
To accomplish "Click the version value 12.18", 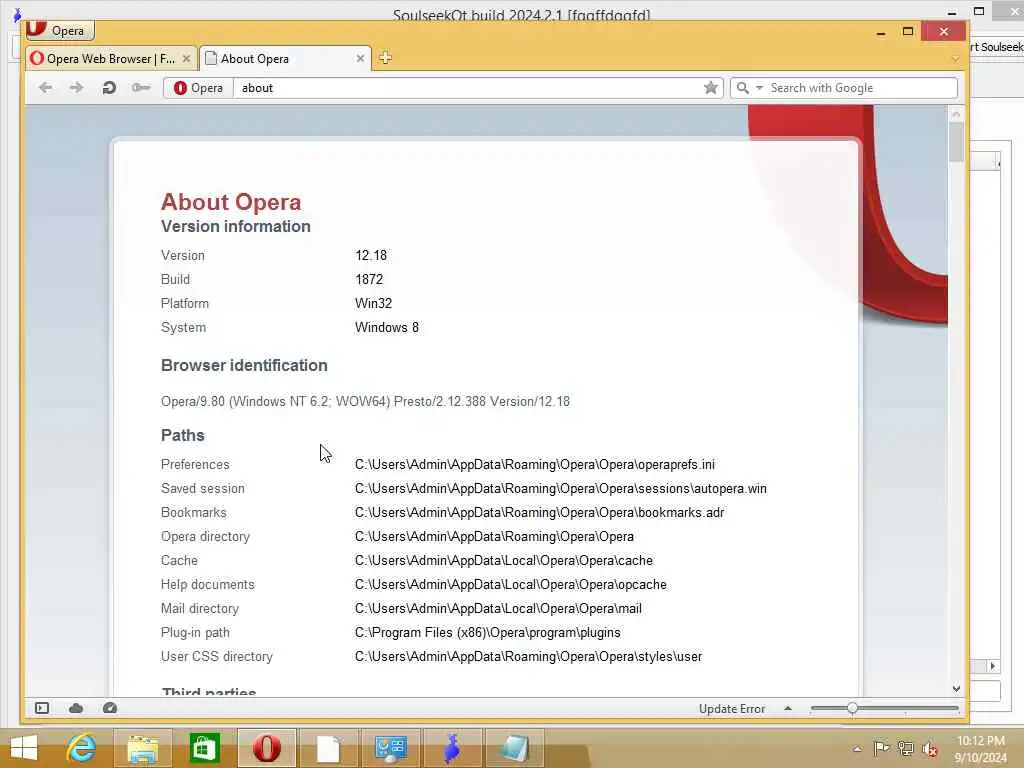I will point(371,255).
